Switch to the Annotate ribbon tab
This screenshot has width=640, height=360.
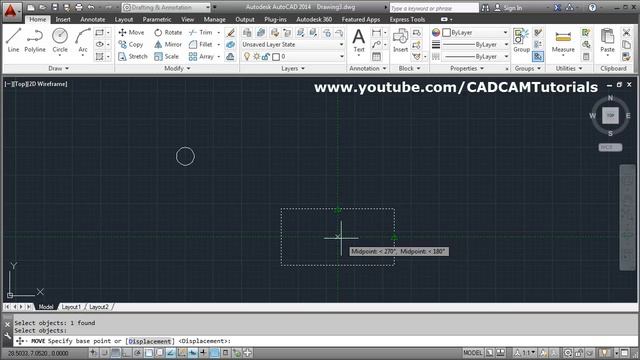click(93, 19)
